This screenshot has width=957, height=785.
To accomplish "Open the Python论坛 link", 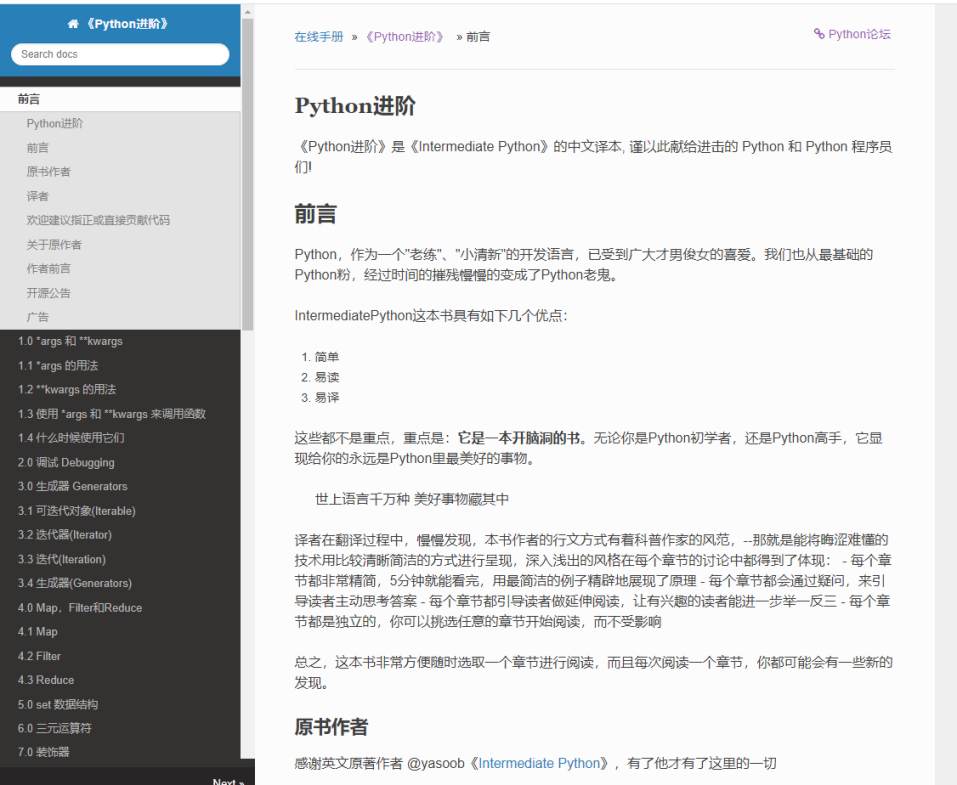I will (859, 34).
